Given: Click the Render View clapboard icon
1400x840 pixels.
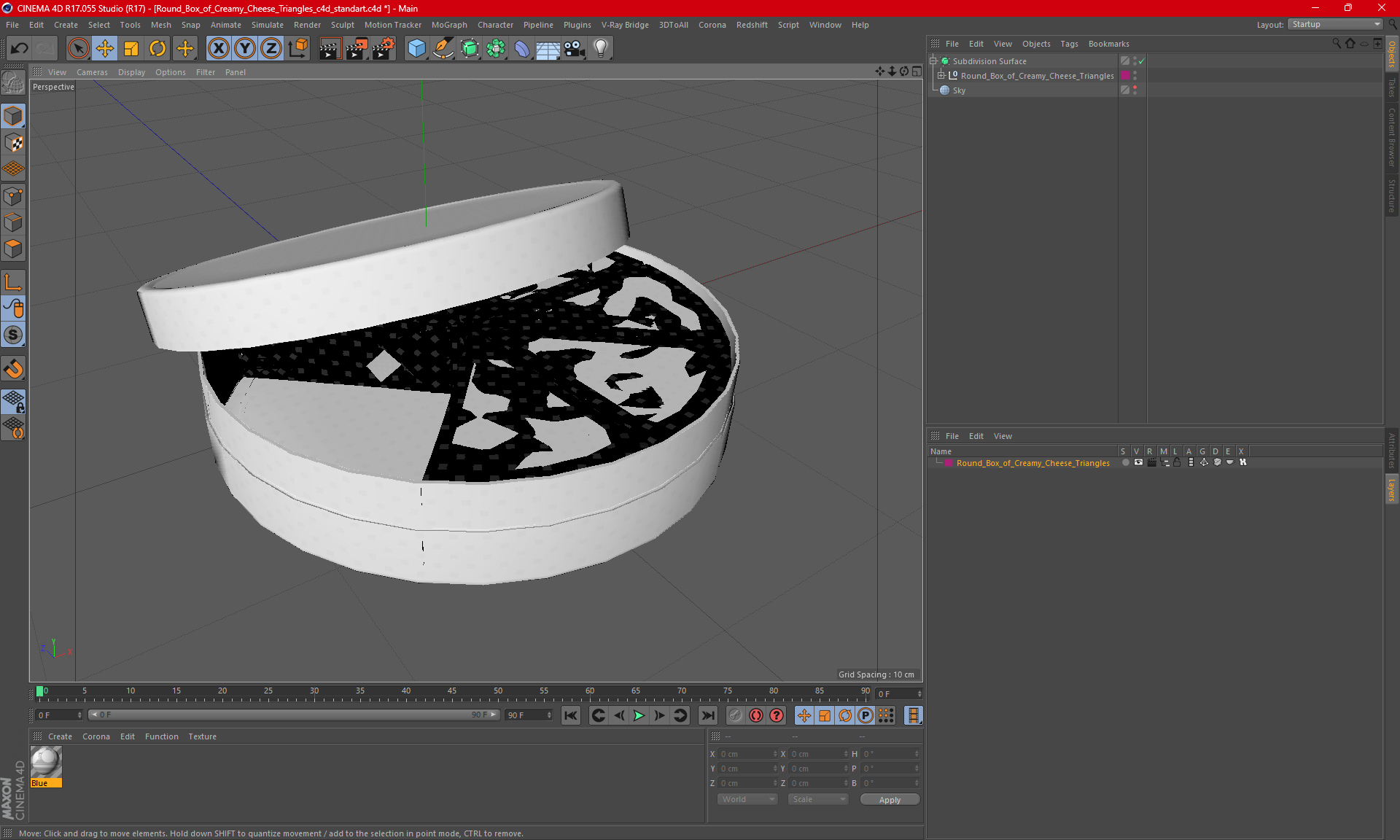Looking at the screenshot, I should [x=330, y=49].
